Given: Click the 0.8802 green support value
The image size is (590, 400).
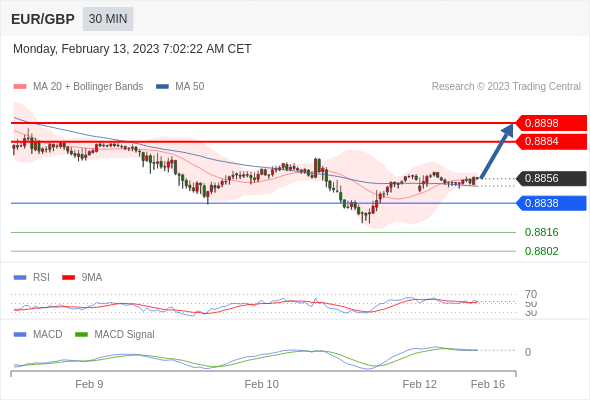Looking at the screenshot, I should pyautogui.click(x=541, y=251).
